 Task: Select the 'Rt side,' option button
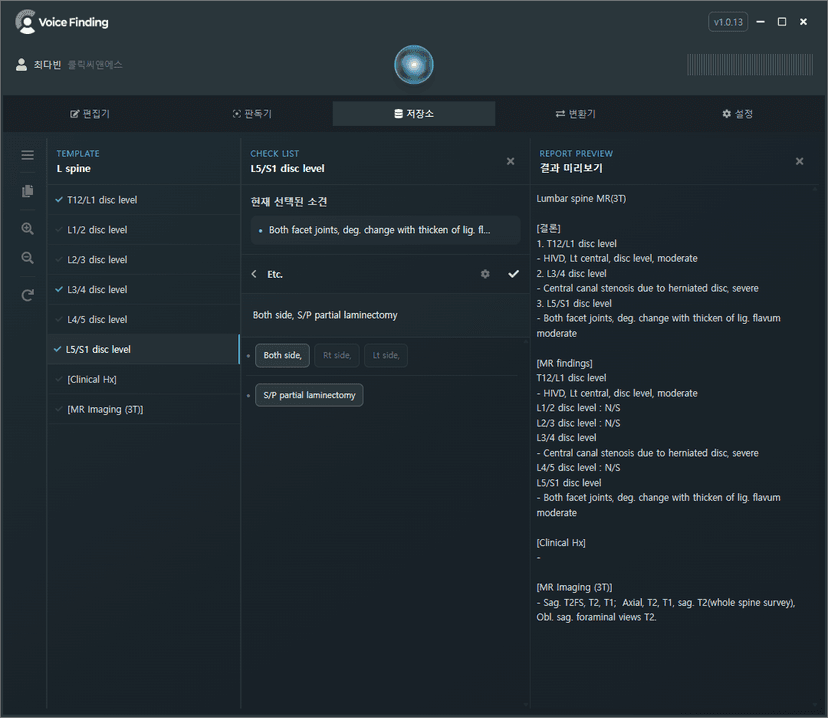coord(336,355)
